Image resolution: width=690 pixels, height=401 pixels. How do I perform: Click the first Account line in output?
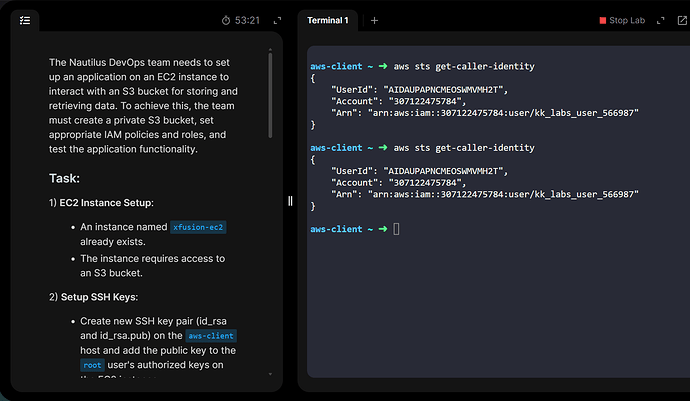click(398, 101)
